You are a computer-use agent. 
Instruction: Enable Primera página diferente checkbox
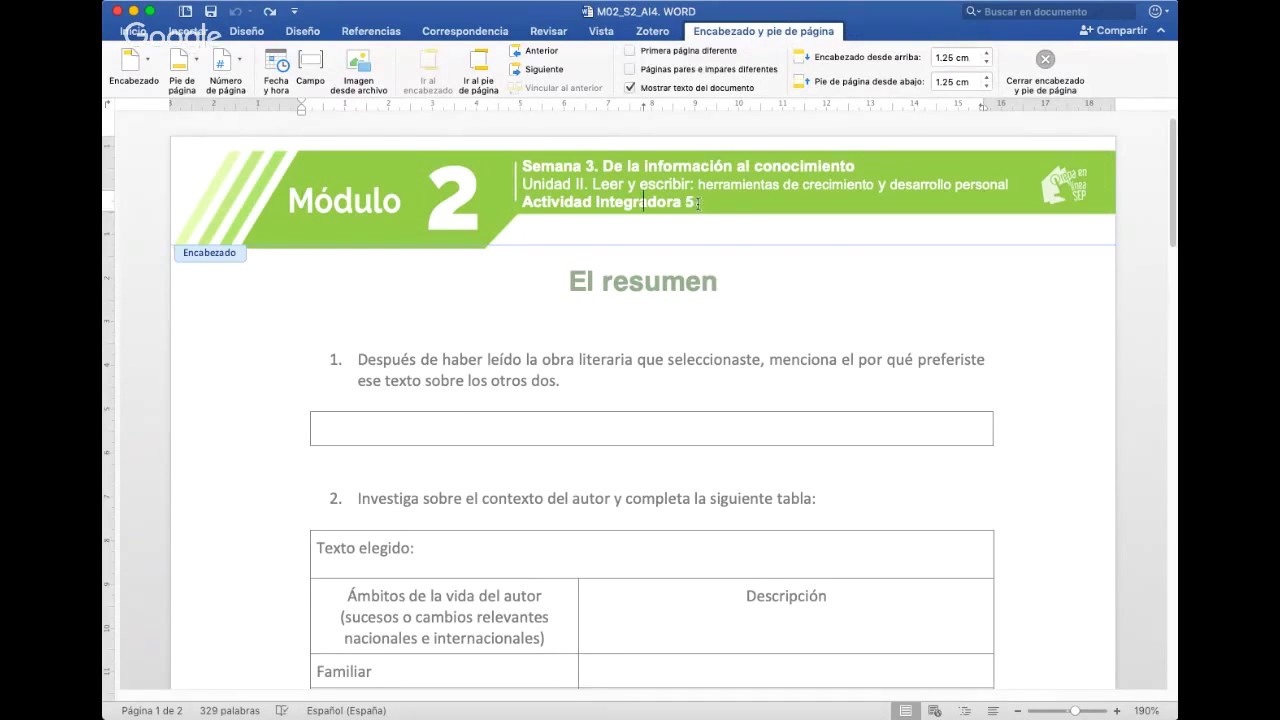pyautogui.click(x=630, y=51)
